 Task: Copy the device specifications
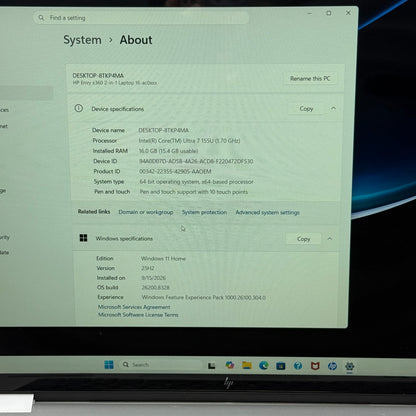306,109
